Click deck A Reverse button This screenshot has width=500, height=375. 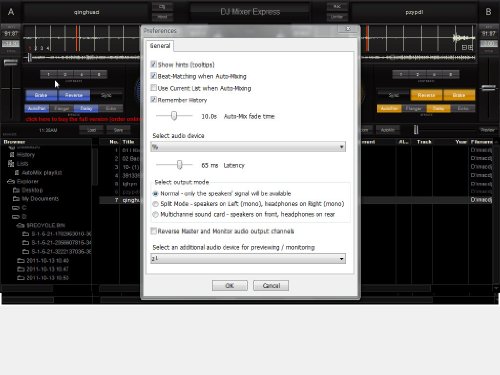point(74,95)
